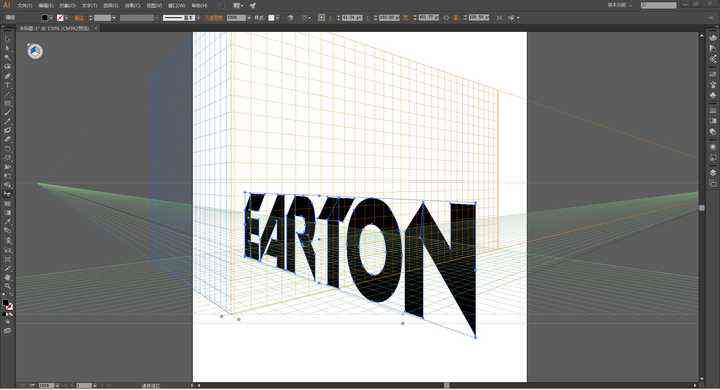The image size is (720, 390).
Task: Select the Paintbrush tool
Action: pos(7,113)
